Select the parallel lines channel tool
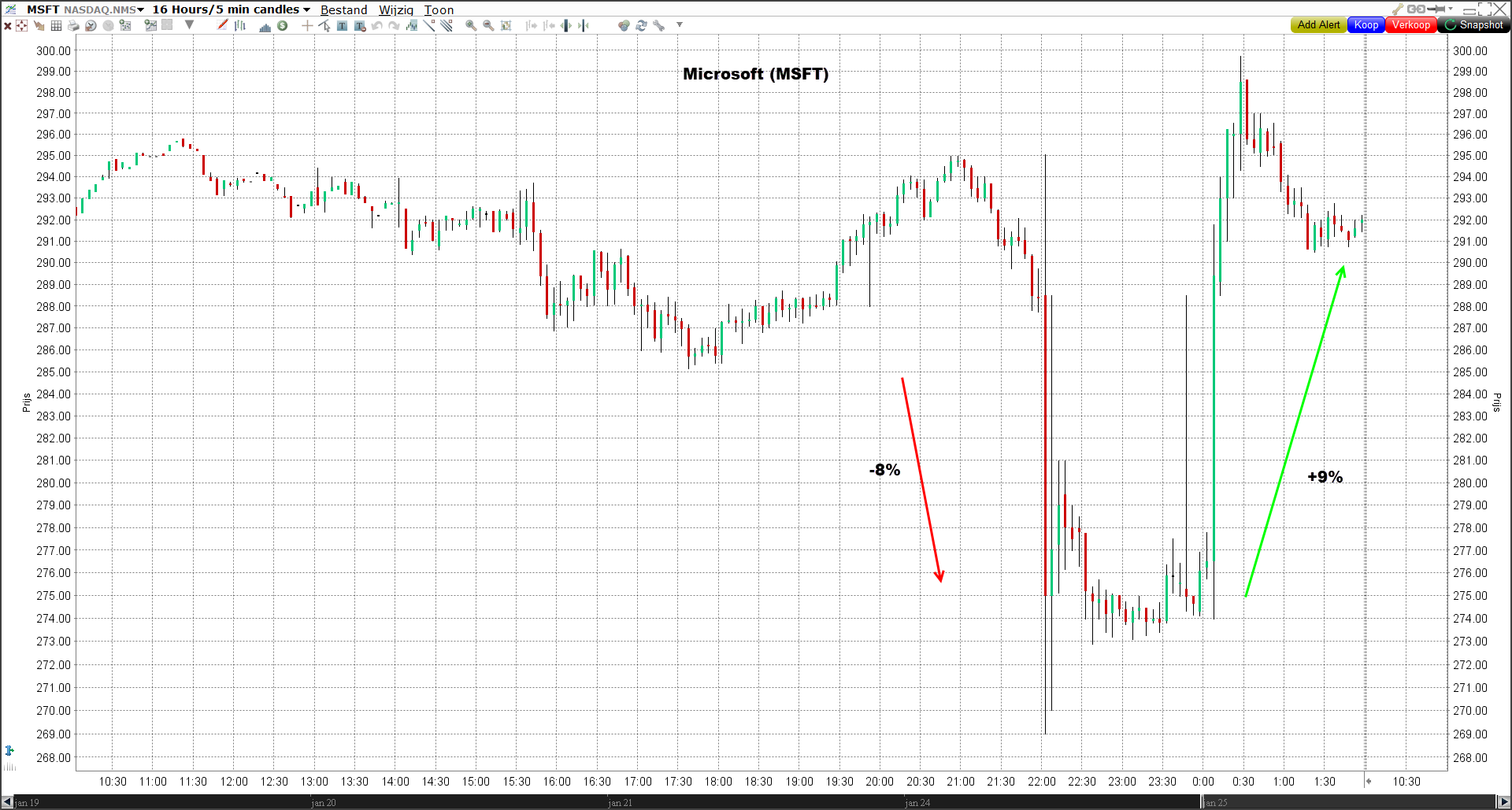Screen dimensions: 1512x810 447,25
